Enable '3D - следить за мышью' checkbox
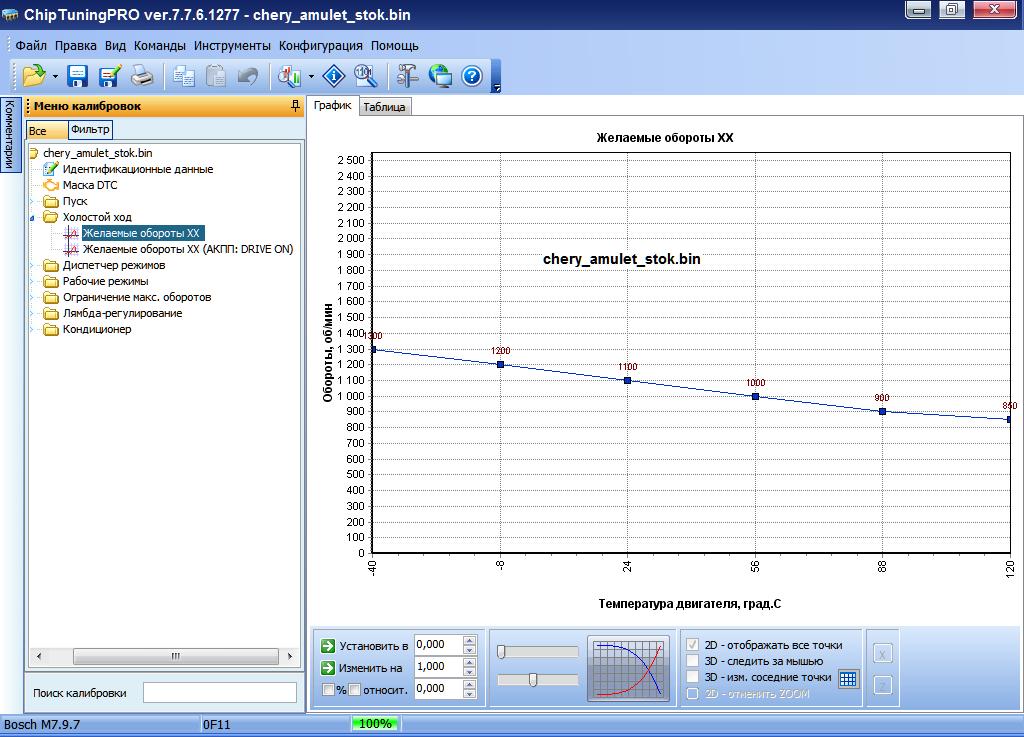The width and height of the screenshot is (1024, 737). [x=693, y=661]
